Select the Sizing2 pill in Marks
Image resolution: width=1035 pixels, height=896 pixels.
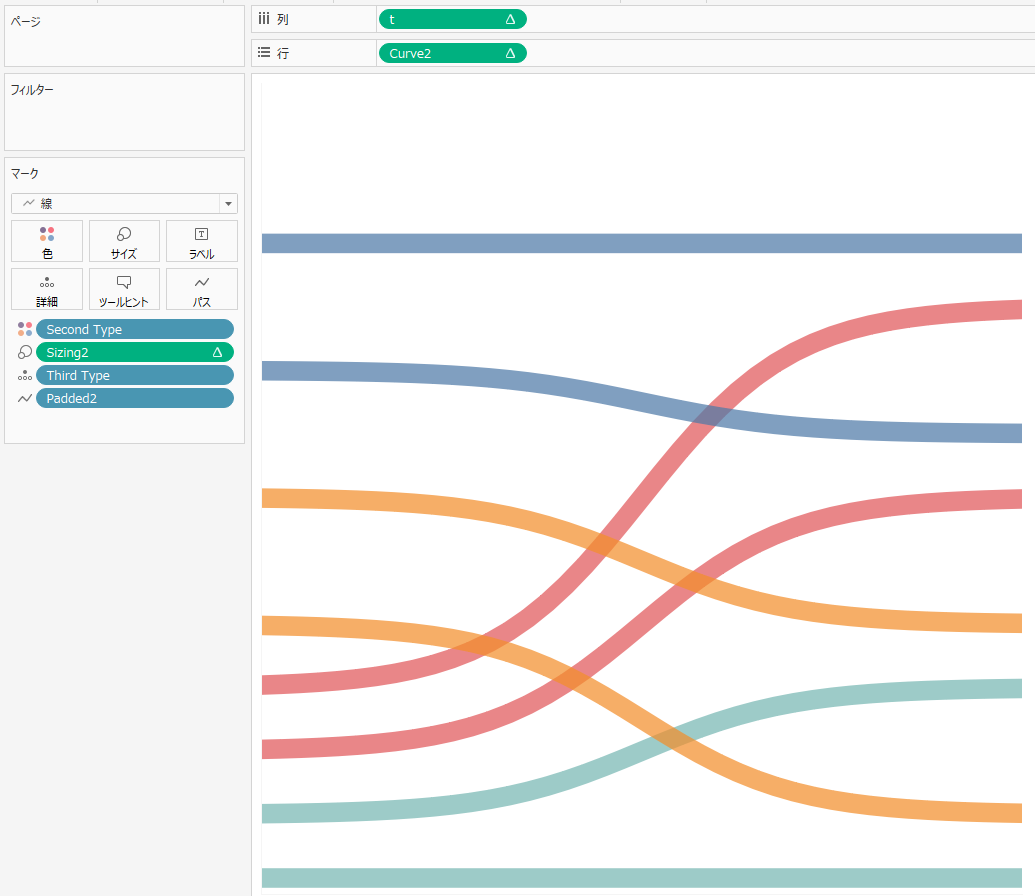click(x=135, y=353)
